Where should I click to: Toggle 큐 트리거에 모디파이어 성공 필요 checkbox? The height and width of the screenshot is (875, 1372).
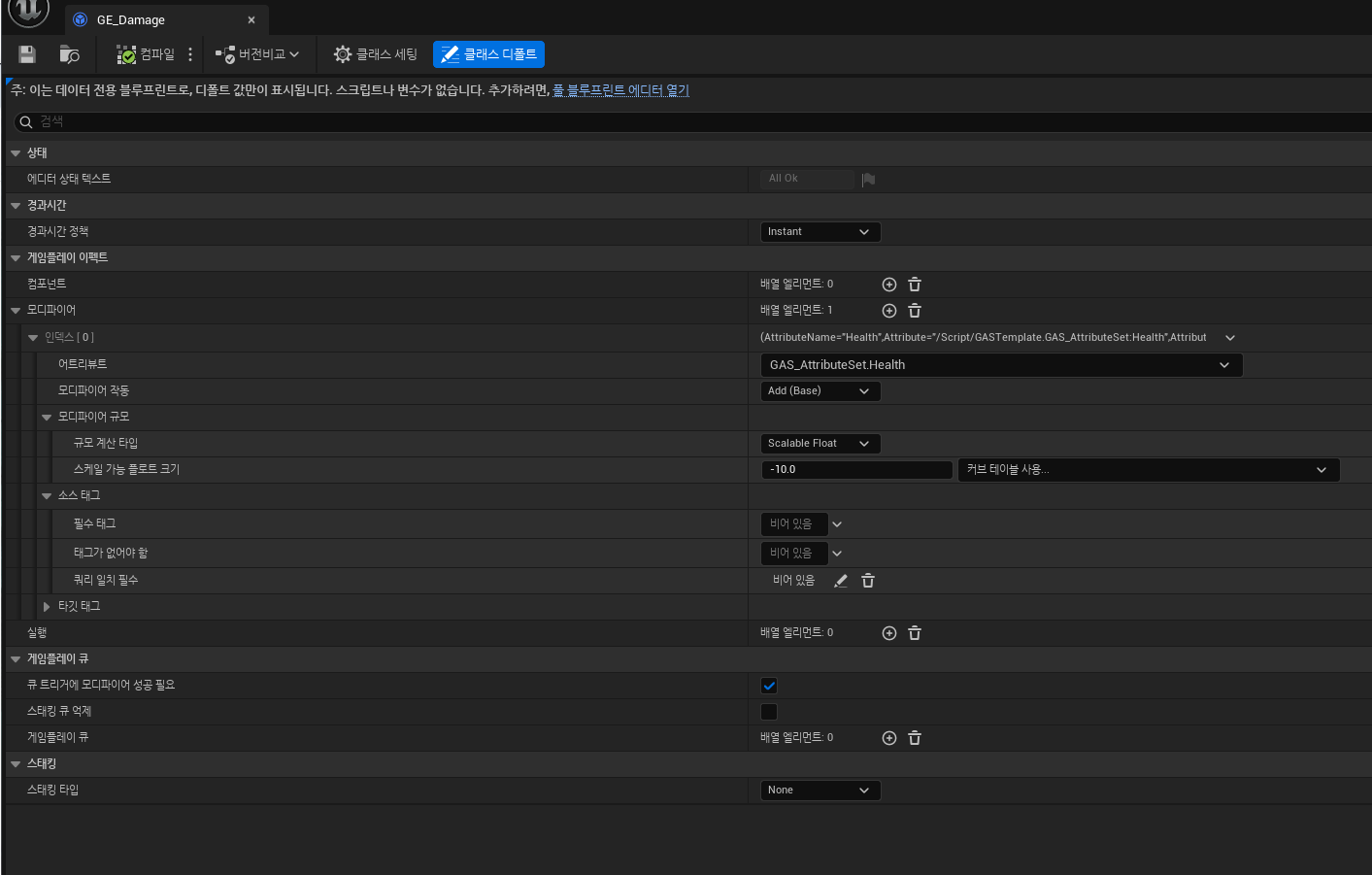point(769,686)
